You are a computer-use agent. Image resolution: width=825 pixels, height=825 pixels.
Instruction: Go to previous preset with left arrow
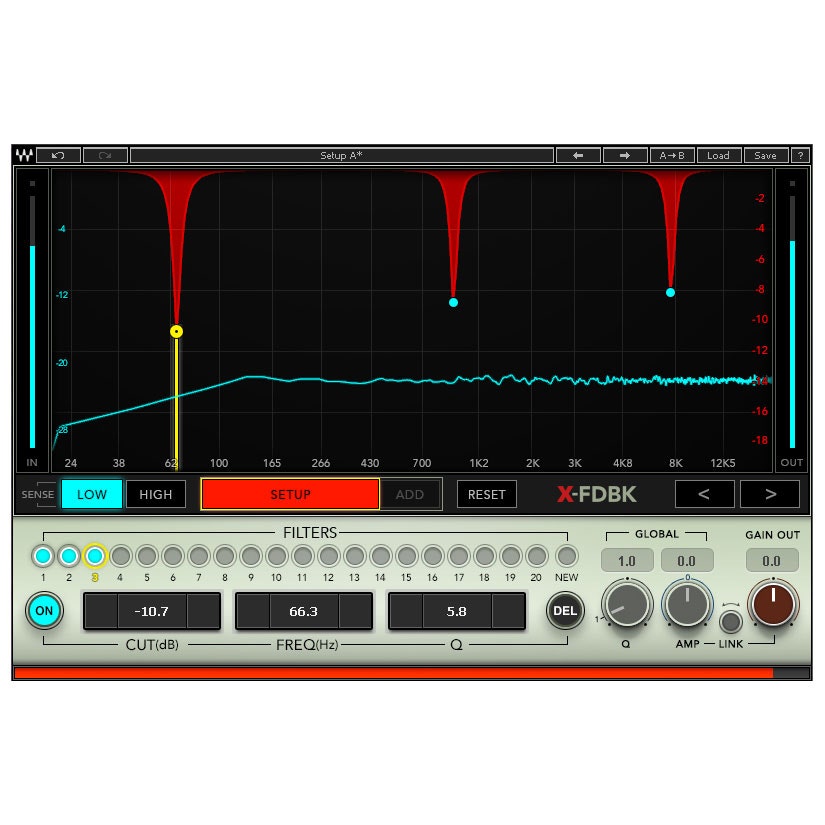click(x=578, y=155)
